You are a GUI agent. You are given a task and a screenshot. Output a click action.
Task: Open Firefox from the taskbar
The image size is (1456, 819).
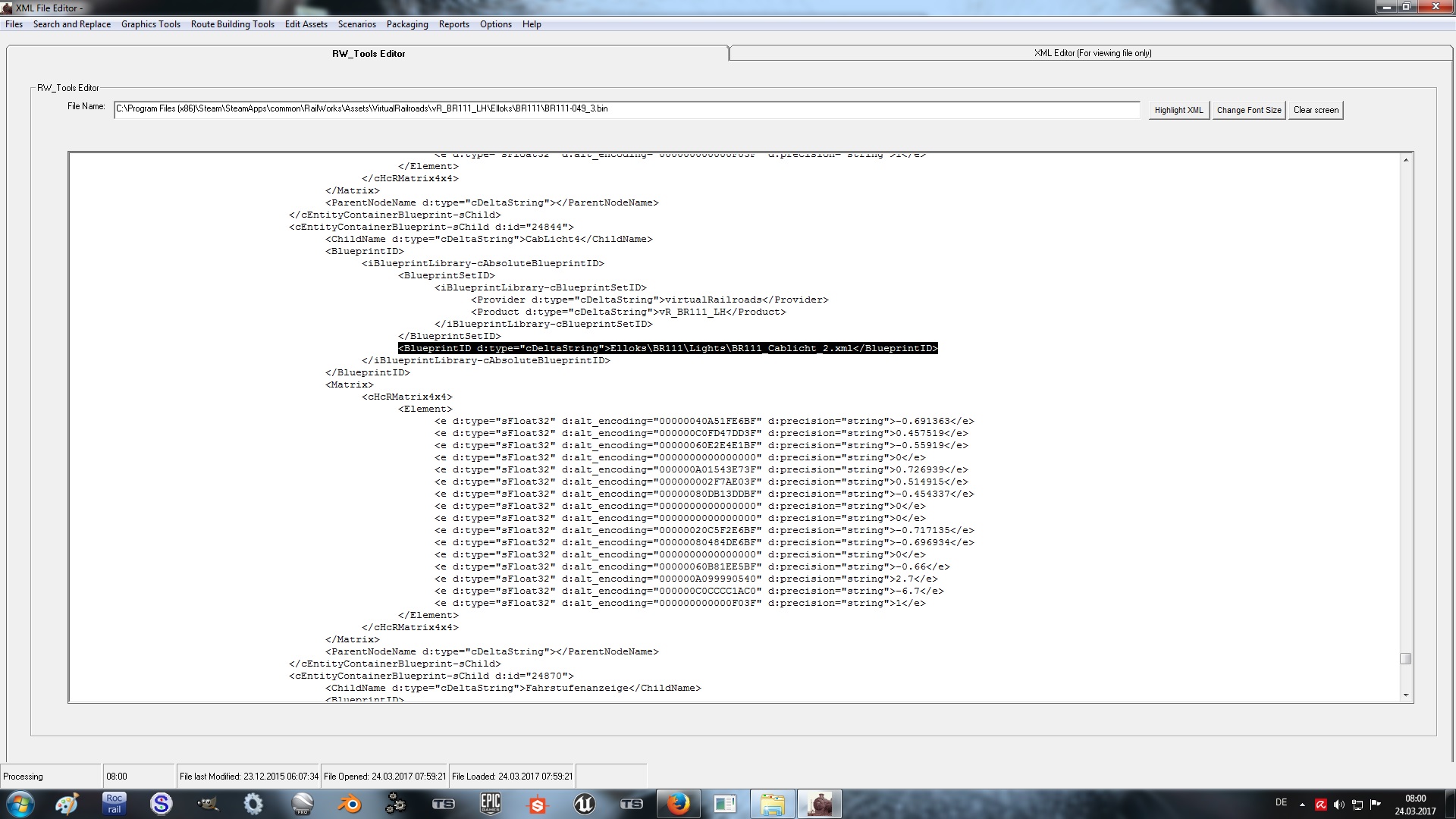pyautogui.click(x=678, y=804)
